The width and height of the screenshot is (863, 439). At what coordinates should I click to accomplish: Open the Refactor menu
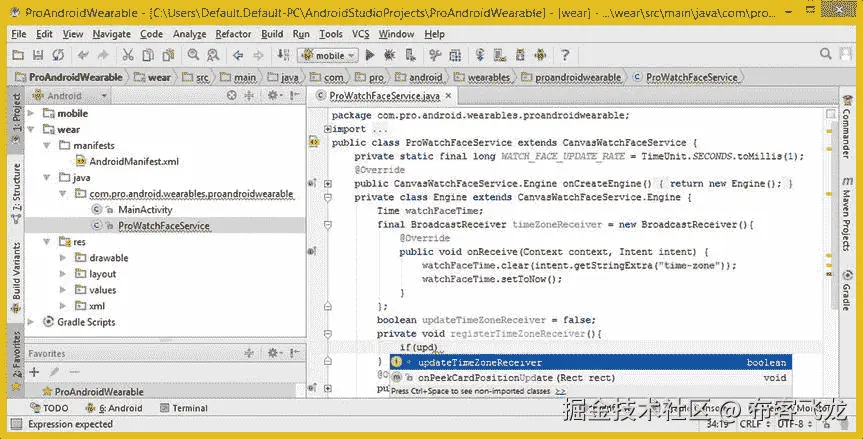point(233,34)
